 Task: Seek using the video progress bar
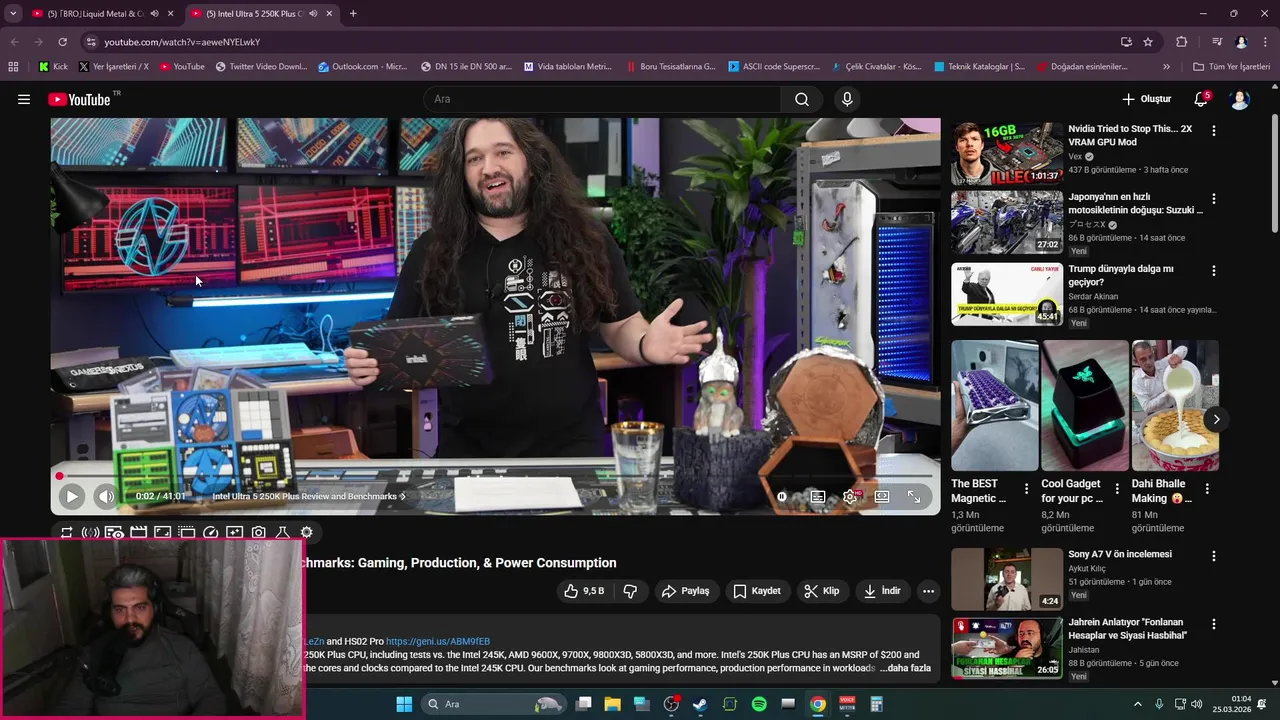tap(495, 476)
